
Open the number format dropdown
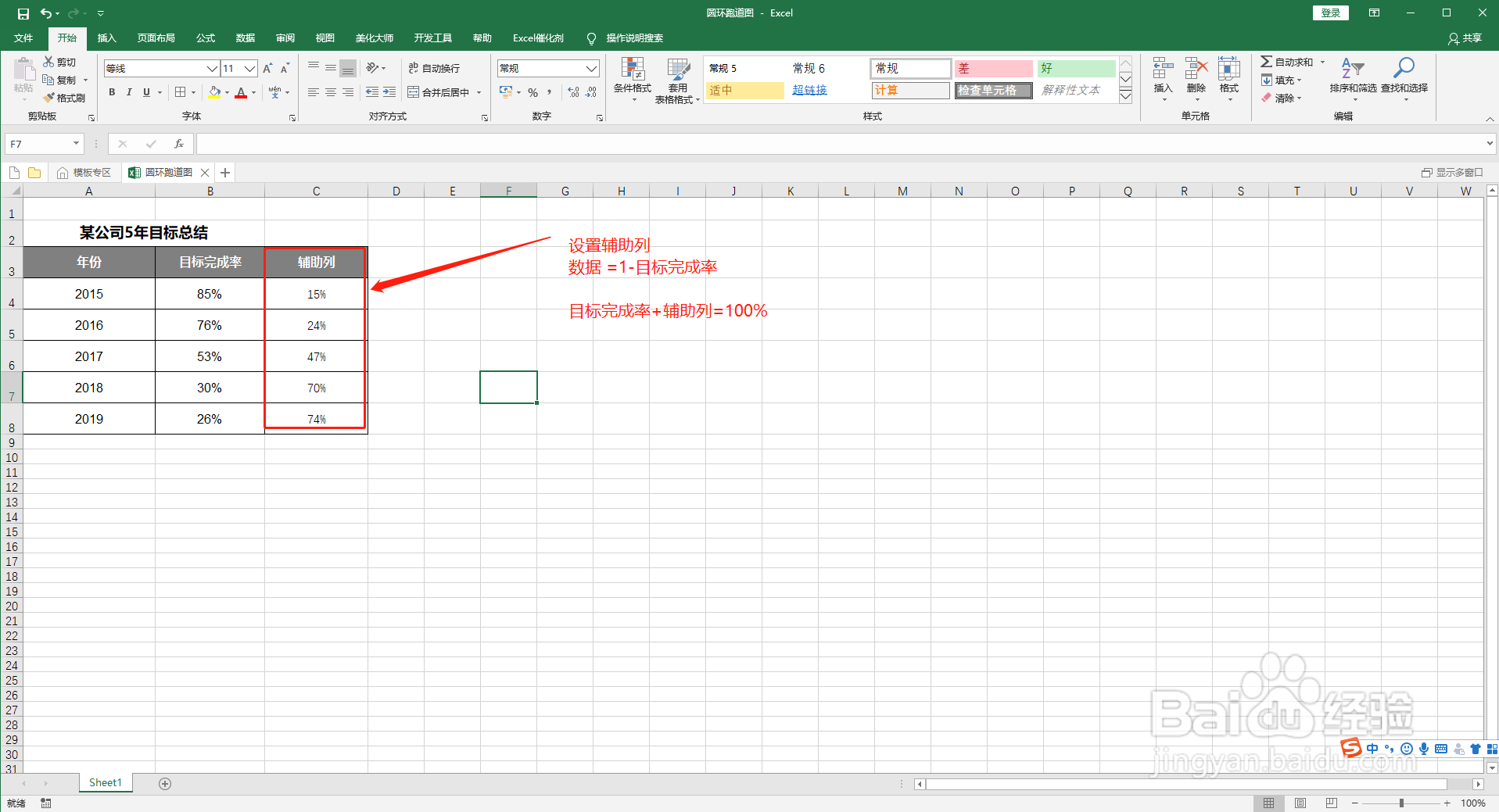click(x=592, y=69)
